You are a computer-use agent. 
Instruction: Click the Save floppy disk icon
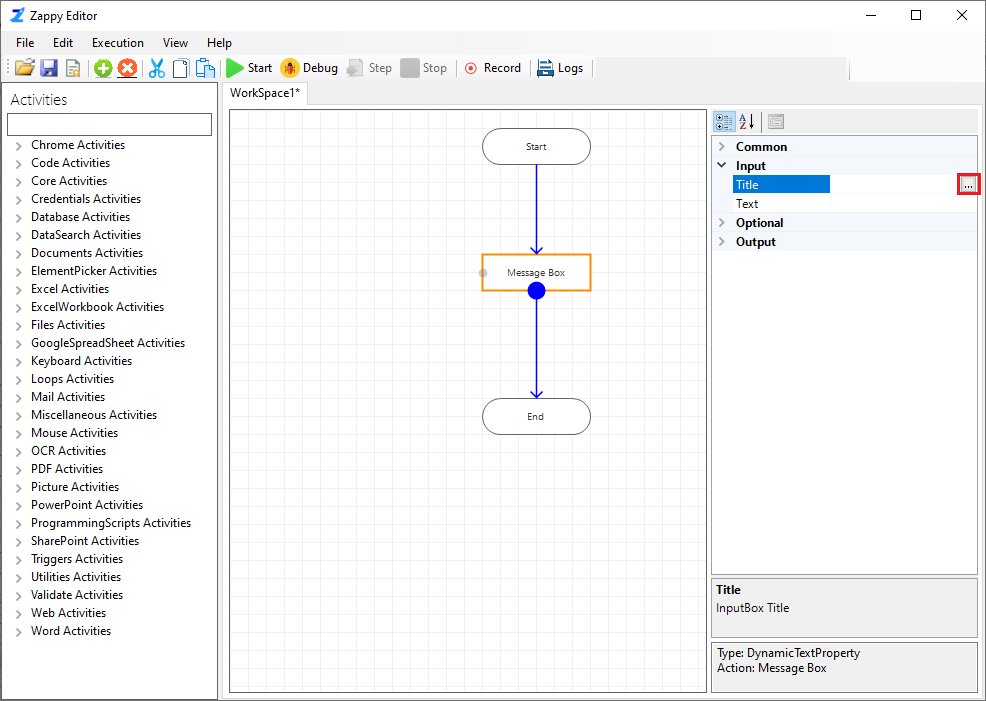coord(49,68)
